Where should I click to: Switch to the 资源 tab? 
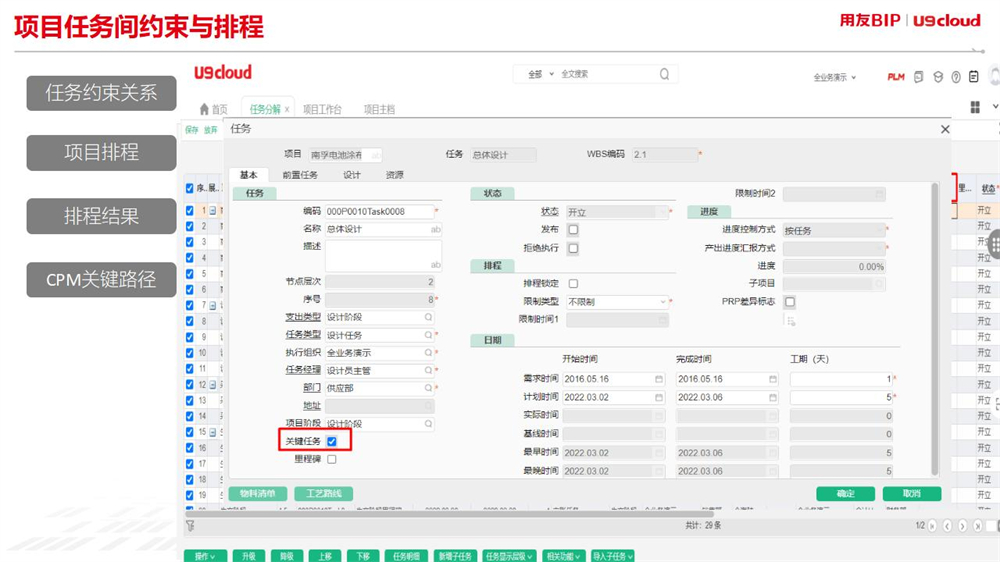[x=394, y=175]
